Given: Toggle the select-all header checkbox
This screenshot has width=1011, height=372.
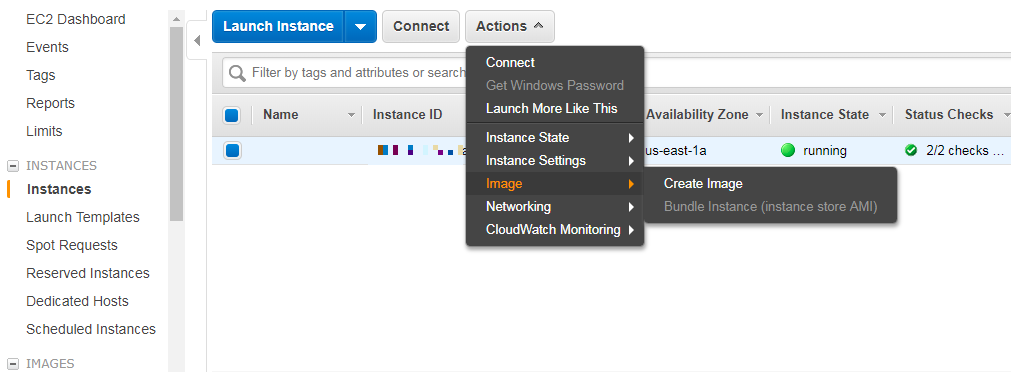Looking at the screenshot, I should pos(232,115).
